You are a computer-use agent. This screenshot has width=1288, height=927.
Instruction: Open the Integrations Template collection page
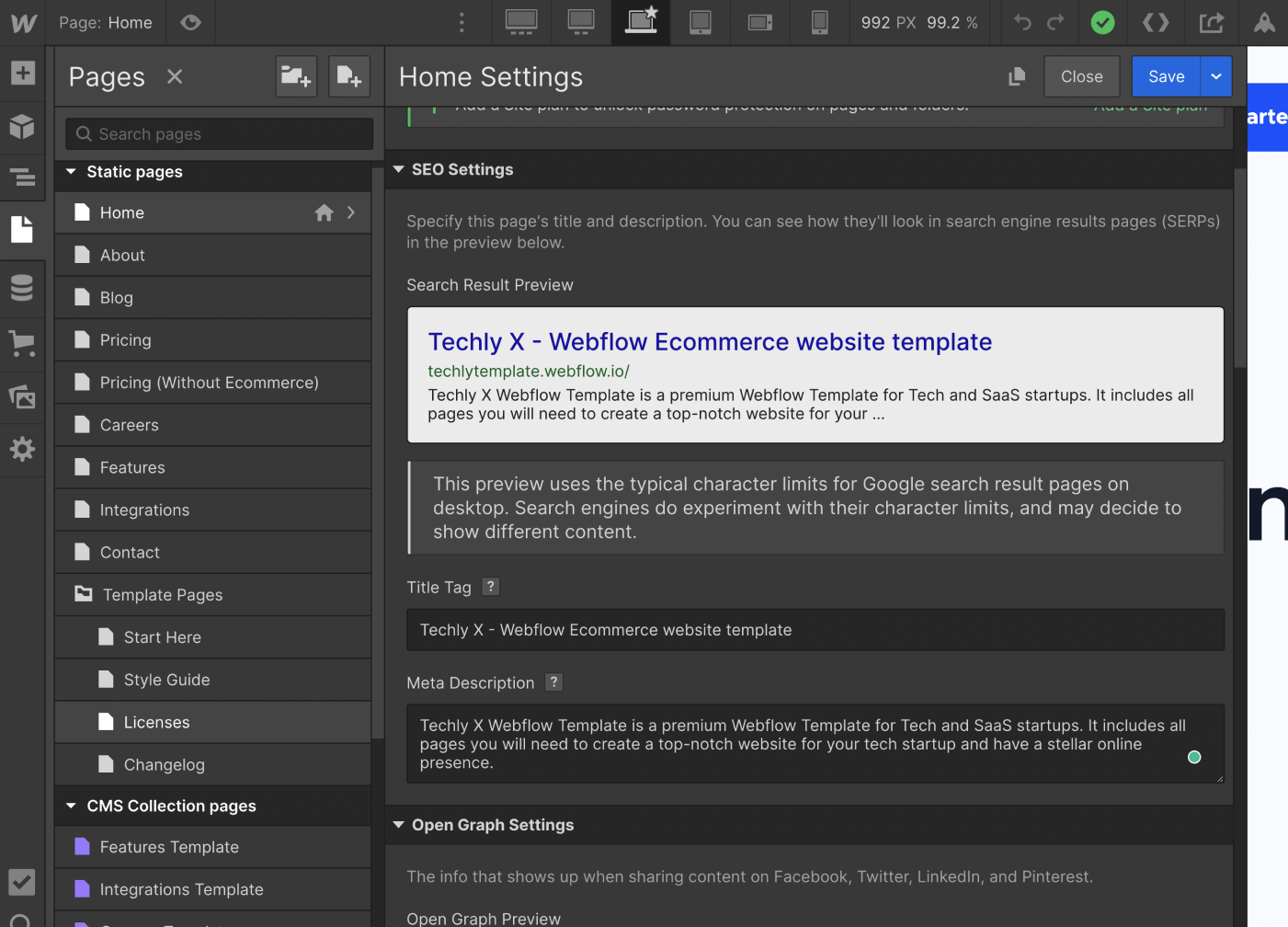212,889
